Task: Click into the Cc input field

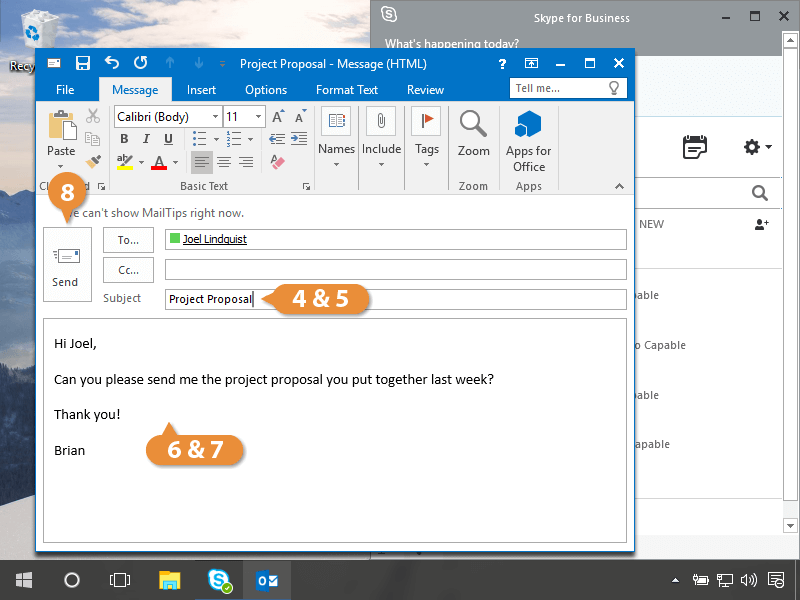Action: click(x=395, y=270)
